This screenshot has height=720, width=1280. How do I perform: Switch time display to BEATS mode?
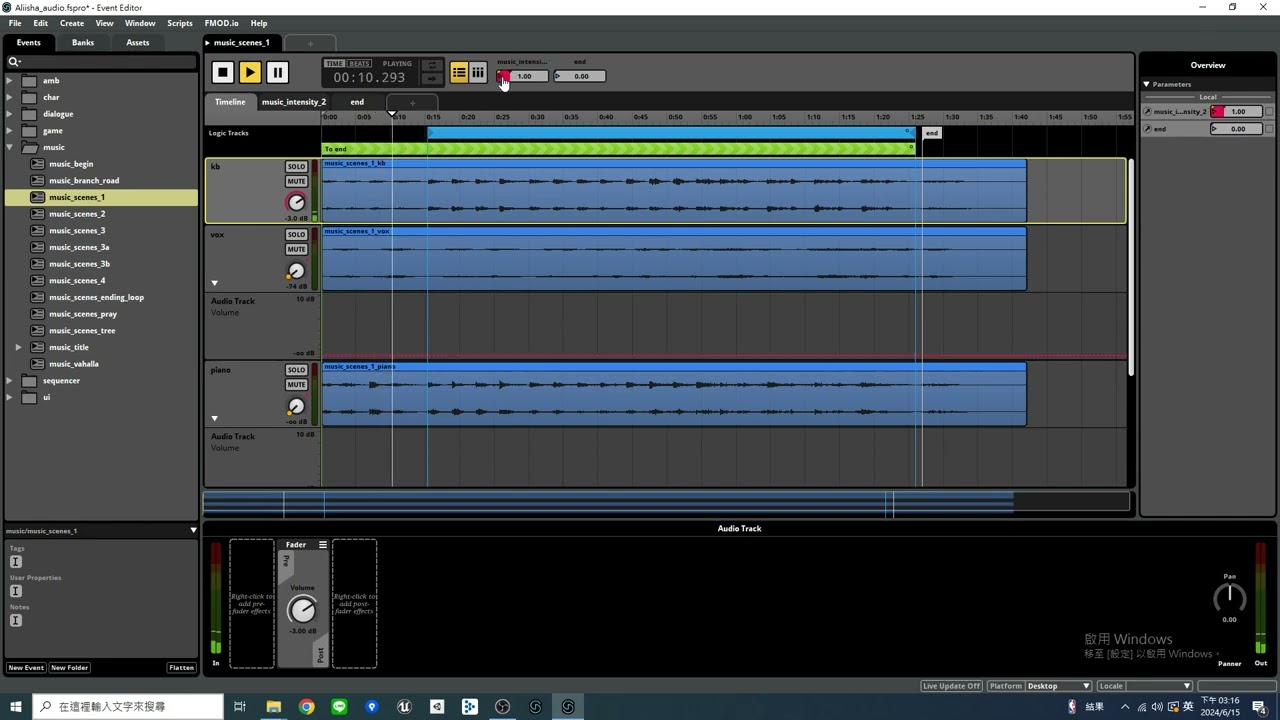click(359, 63)
